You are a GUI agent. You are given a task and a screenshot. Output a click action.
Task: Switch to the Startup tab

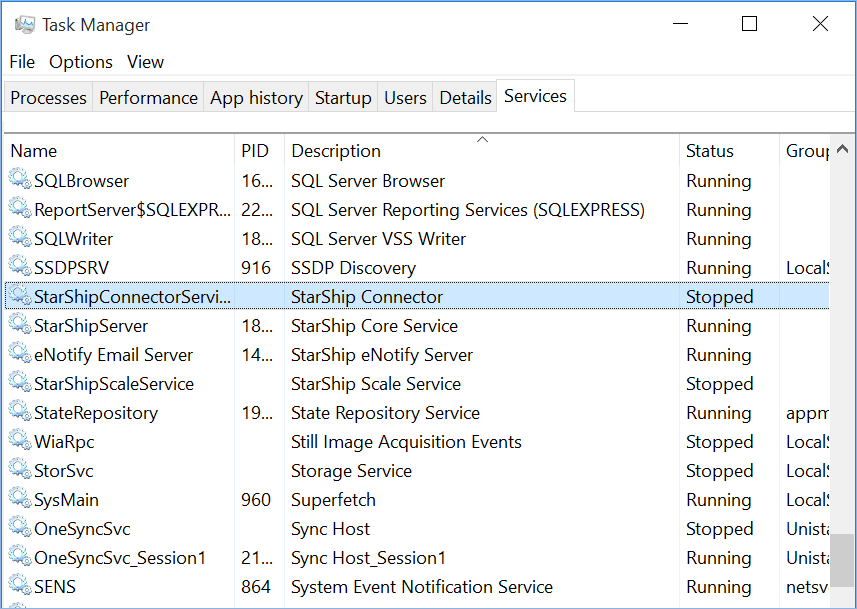[x=343, y=97]
